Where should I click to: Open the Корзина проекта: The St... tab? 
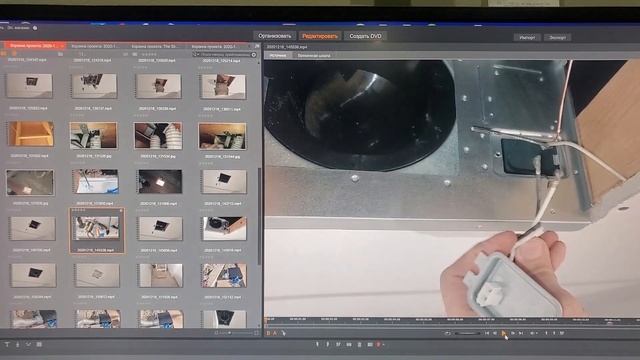click(154, 47)
